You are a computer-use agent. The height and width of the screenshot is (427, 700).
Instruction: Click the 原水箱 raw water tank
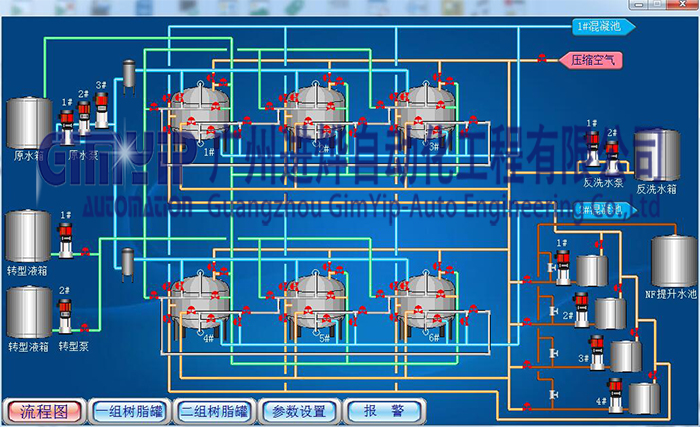(29, 125)
